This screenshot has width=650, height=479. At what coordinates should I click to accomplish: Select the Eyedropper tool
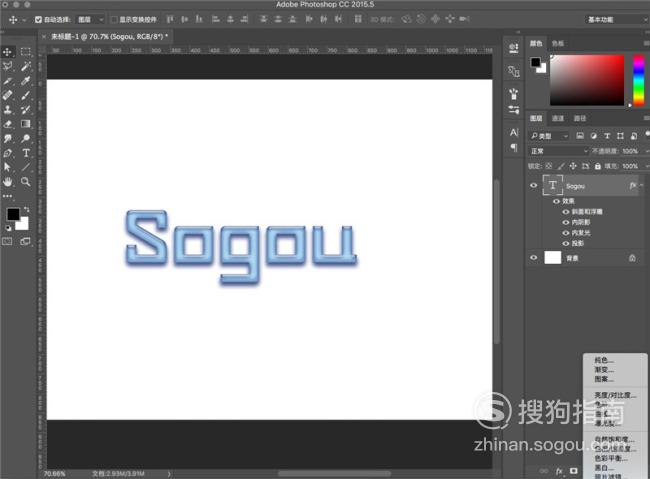[x=26, y=81]
